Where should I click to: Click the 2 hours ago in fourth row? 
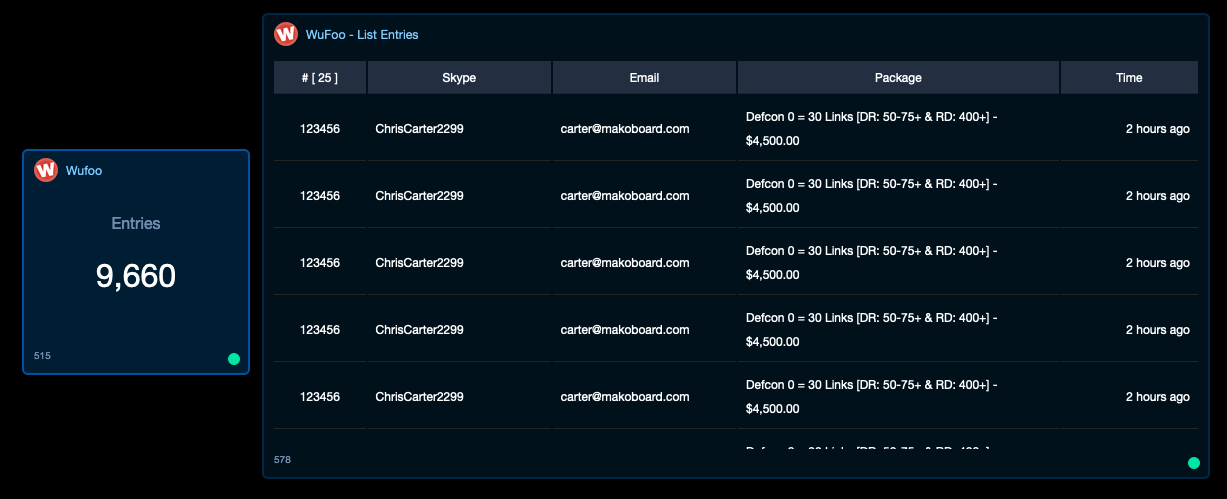click(1157, 330)
